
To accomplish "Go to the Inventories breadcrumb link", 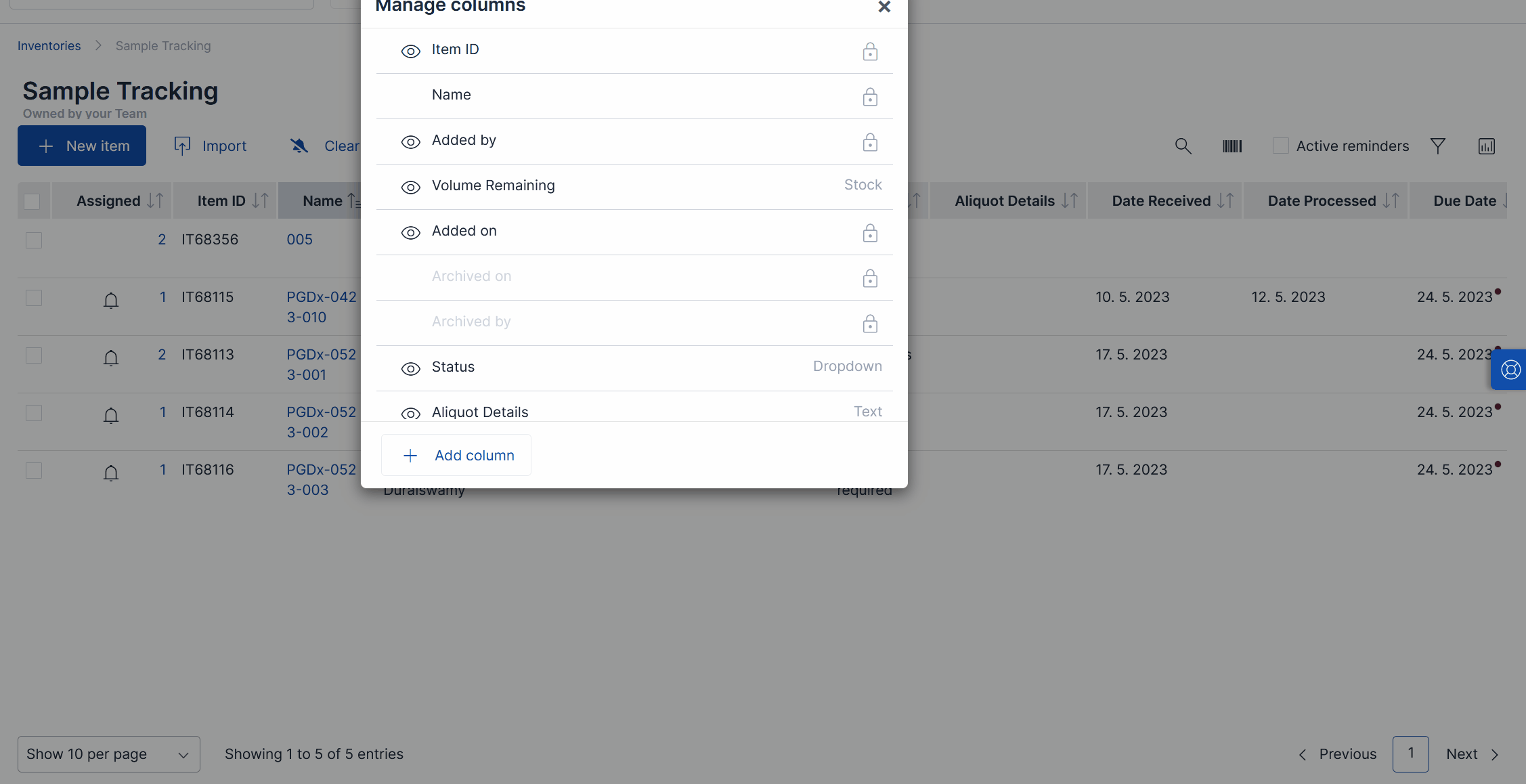I will tap(49, 46).
